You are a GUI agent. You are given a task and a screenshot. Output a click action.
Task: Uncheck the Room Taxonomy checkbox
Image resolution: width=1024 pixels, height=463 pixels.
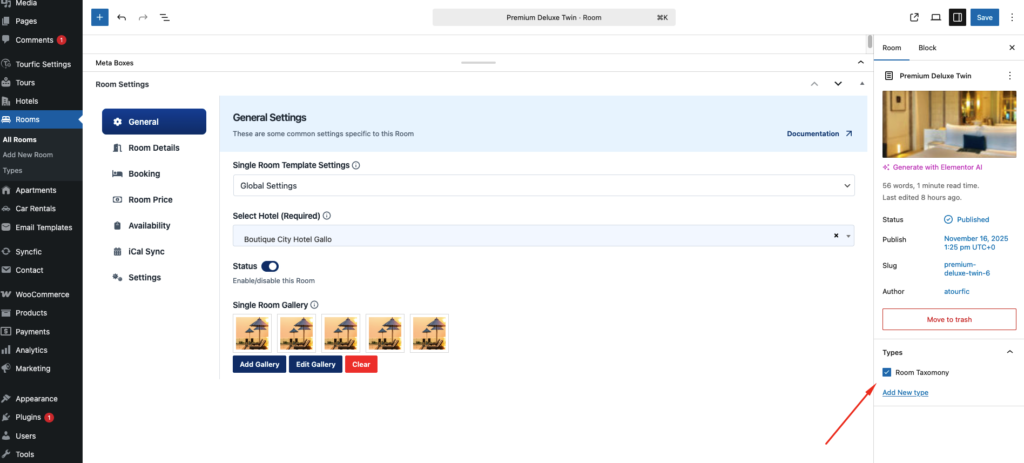point(887,372)
